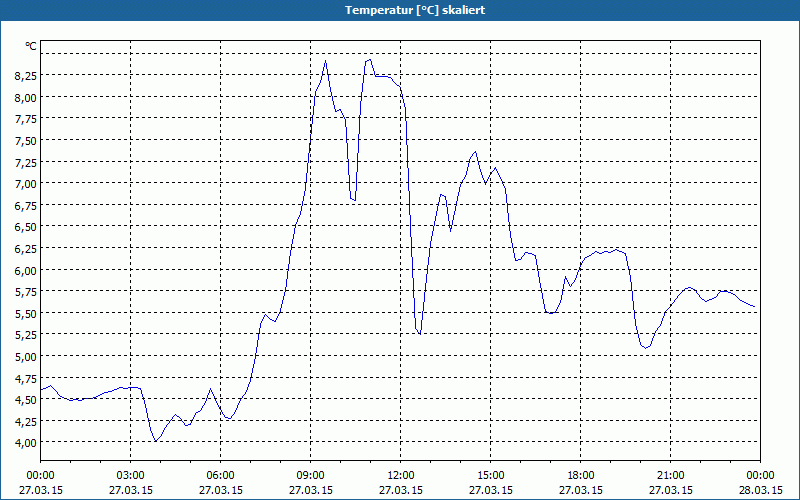Click the '28.03.15' date label
Screen dimensions: 800x500
point(760,490)
